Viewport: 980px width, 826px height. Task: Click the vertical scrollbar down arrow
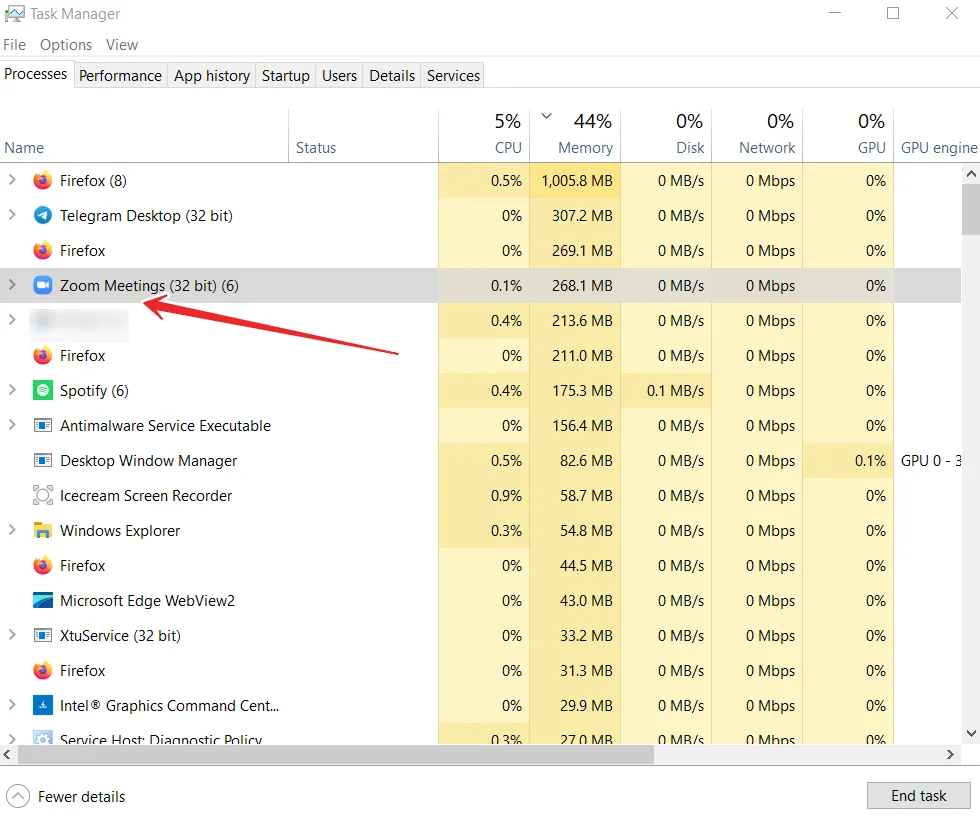971,734
